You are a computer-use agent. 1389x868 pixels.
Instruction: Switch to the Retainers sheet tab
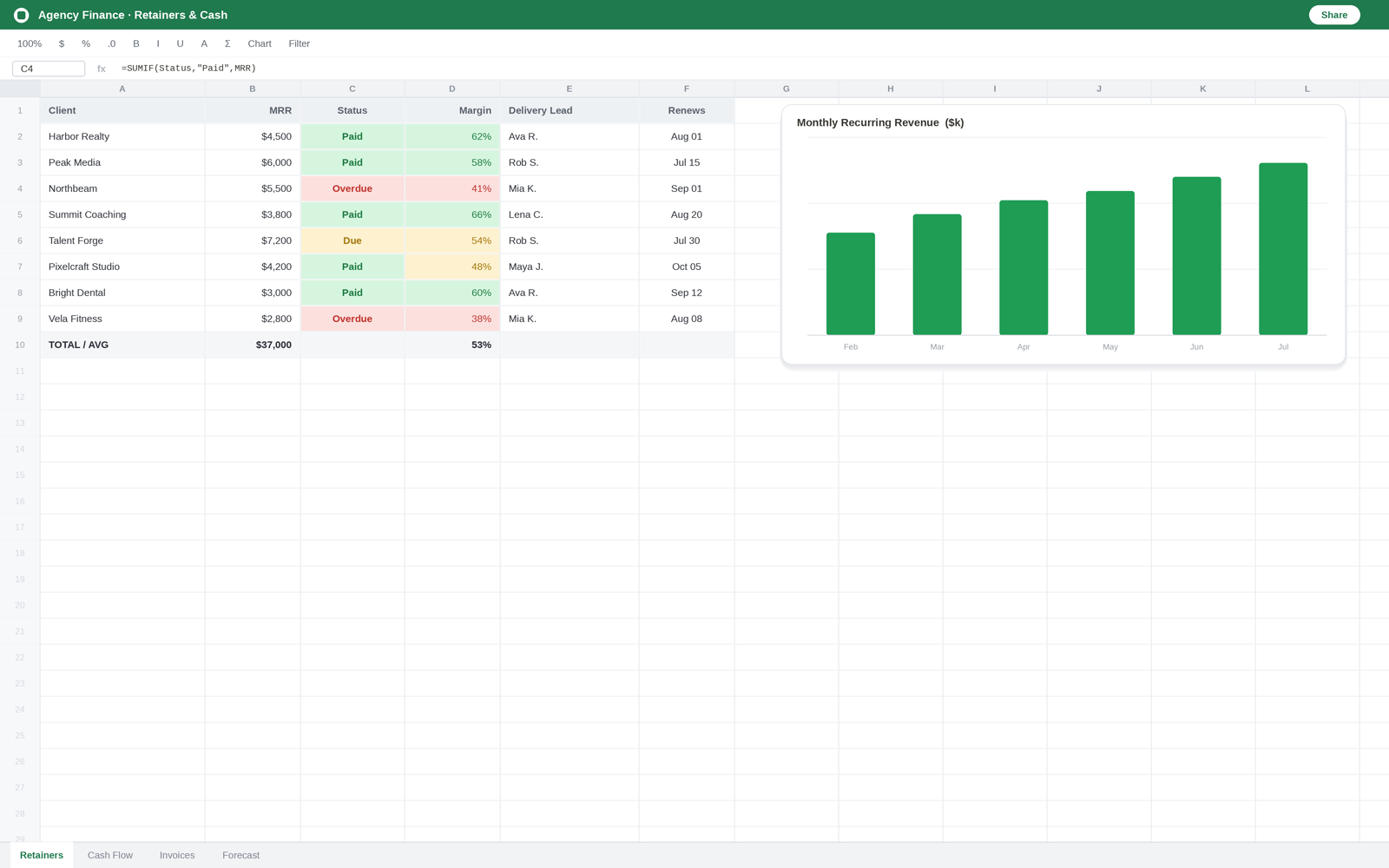(x=42, y=855)
